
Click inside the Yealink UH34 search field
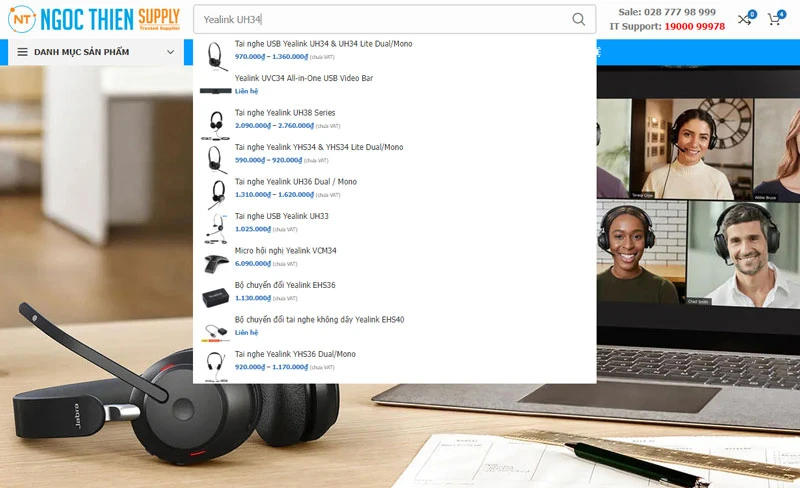click(x=380, y=19)
